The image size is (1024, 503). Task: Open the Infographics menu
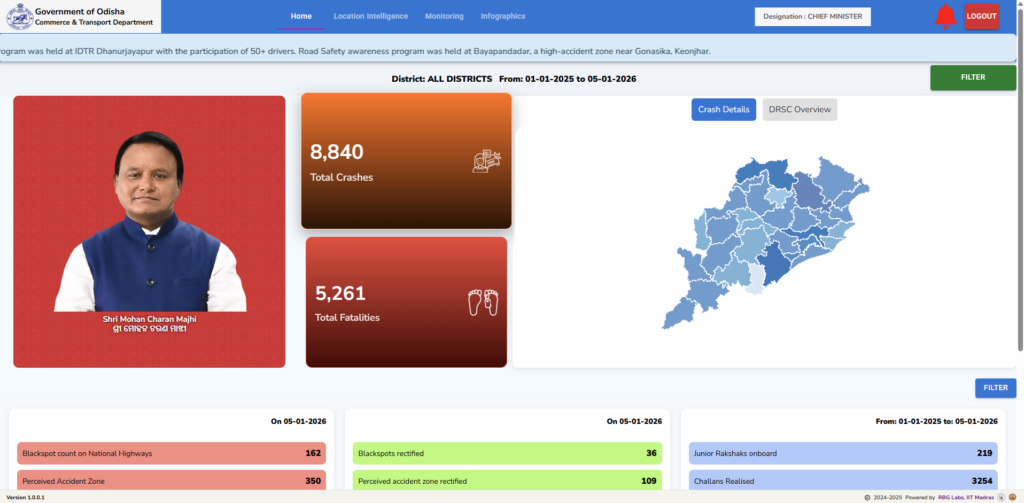pos(503,16)
